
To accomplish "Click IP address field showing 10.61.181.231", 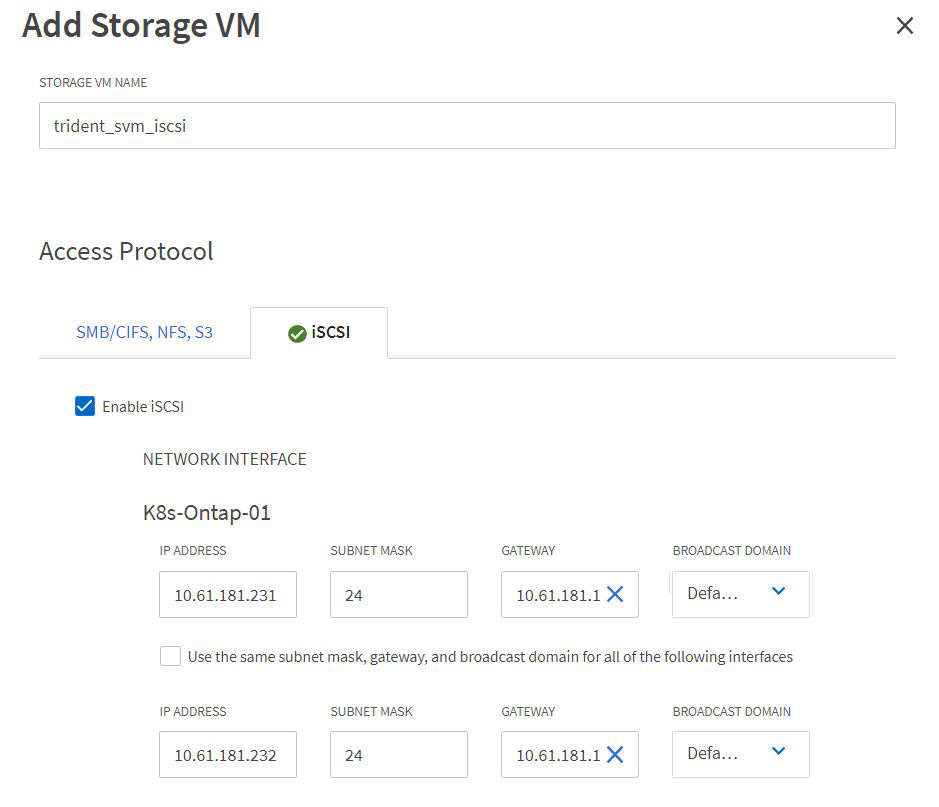I will (x=227, y=595).
